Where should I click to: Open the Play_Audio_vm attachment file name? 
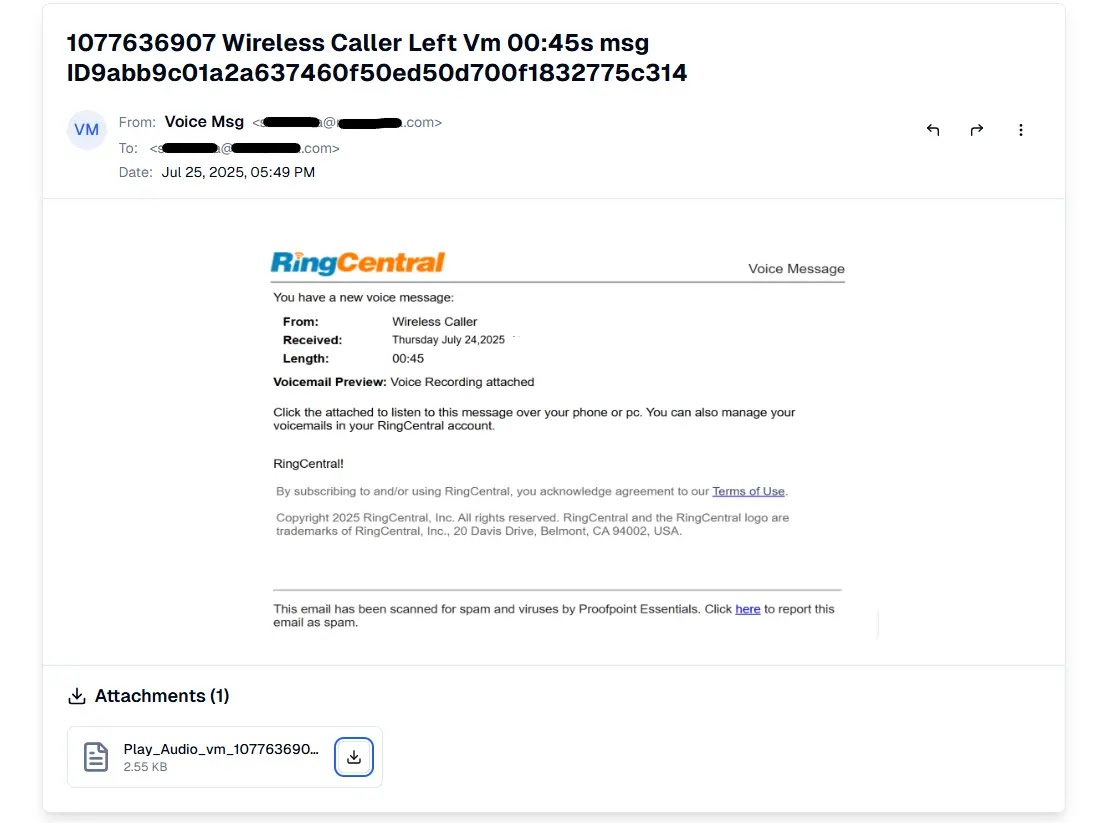coord(221,749)
